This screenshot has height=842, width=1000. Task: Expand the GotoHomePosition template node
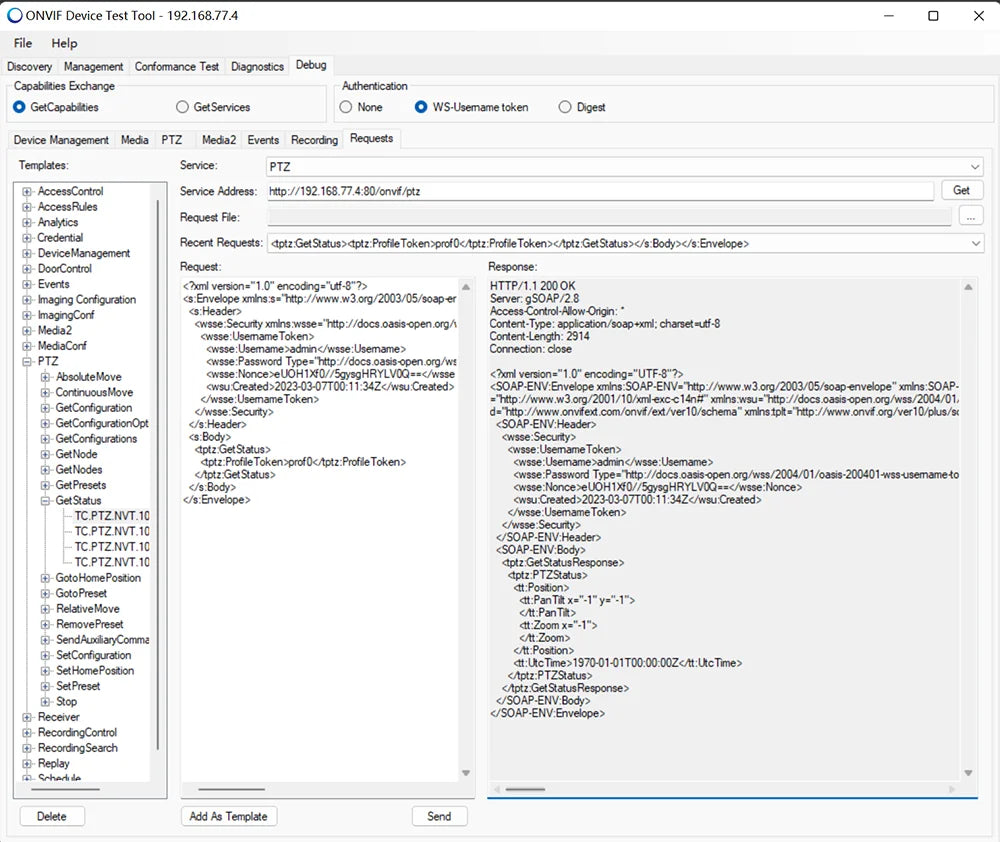[46, 578]
